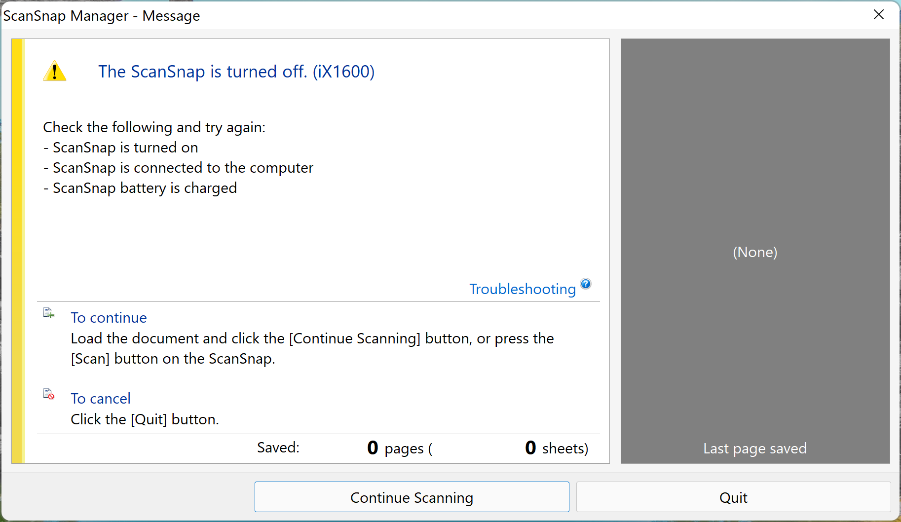Click the yellow warning triangle icon
Screen dimensions: 901x522
(55, 71)
